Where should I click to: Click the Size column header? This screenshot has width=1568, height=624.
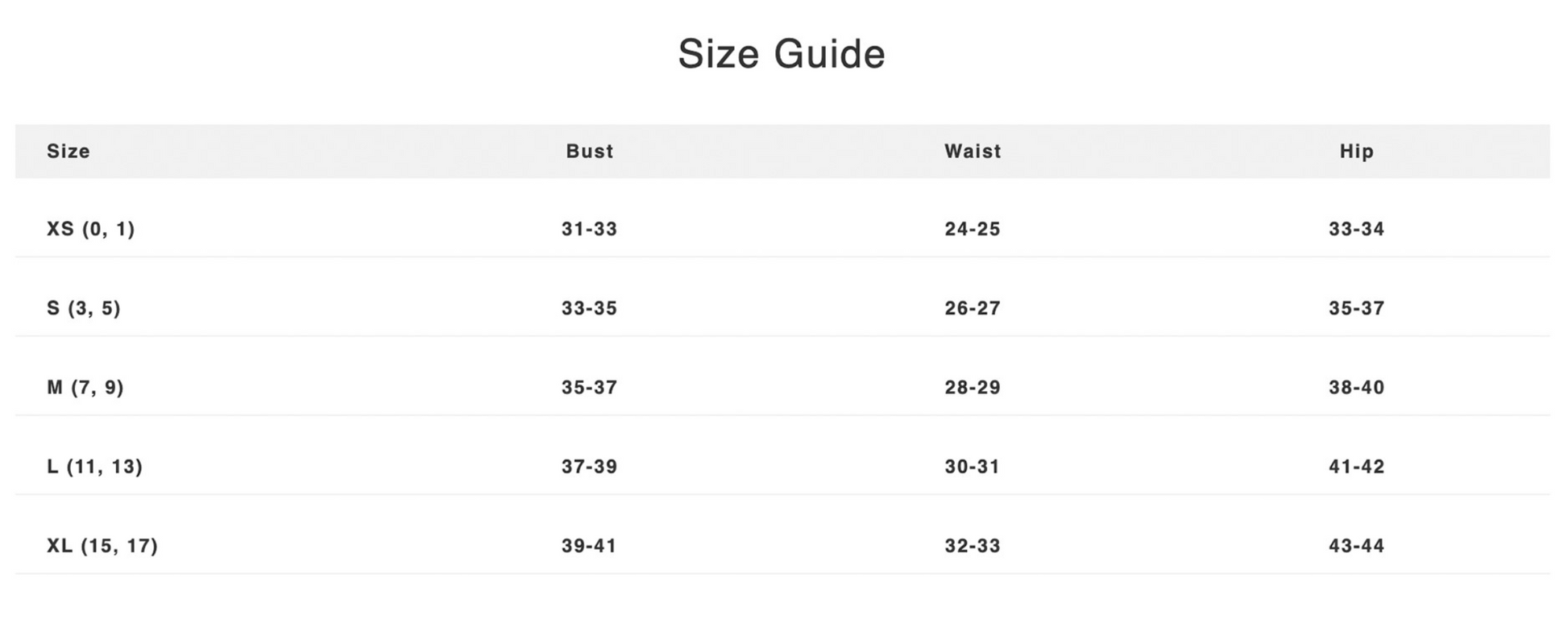(68, 151)
